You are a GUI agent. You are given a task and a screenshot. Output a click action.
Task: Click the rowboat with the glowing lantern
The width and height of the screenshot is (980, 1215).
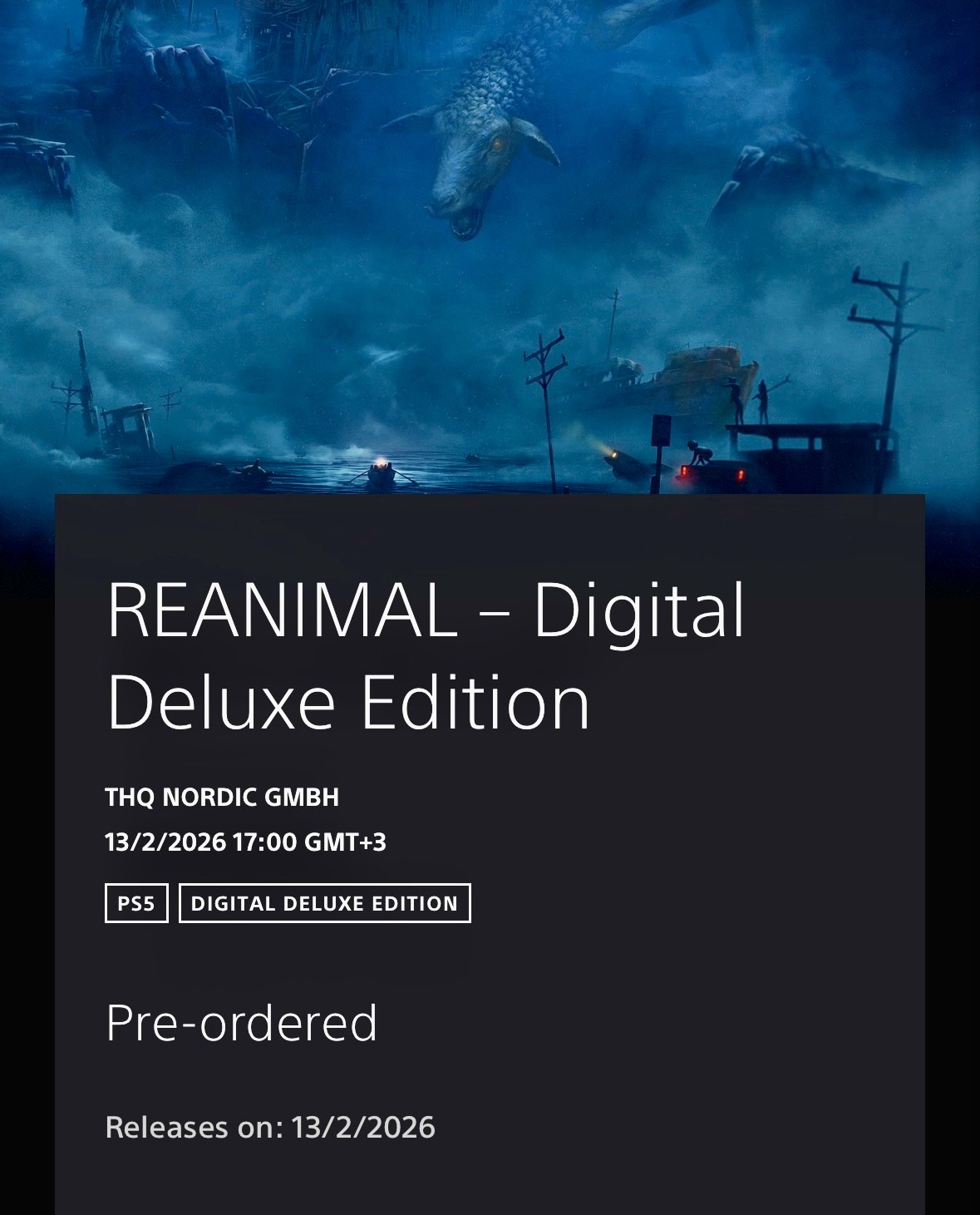382,472
